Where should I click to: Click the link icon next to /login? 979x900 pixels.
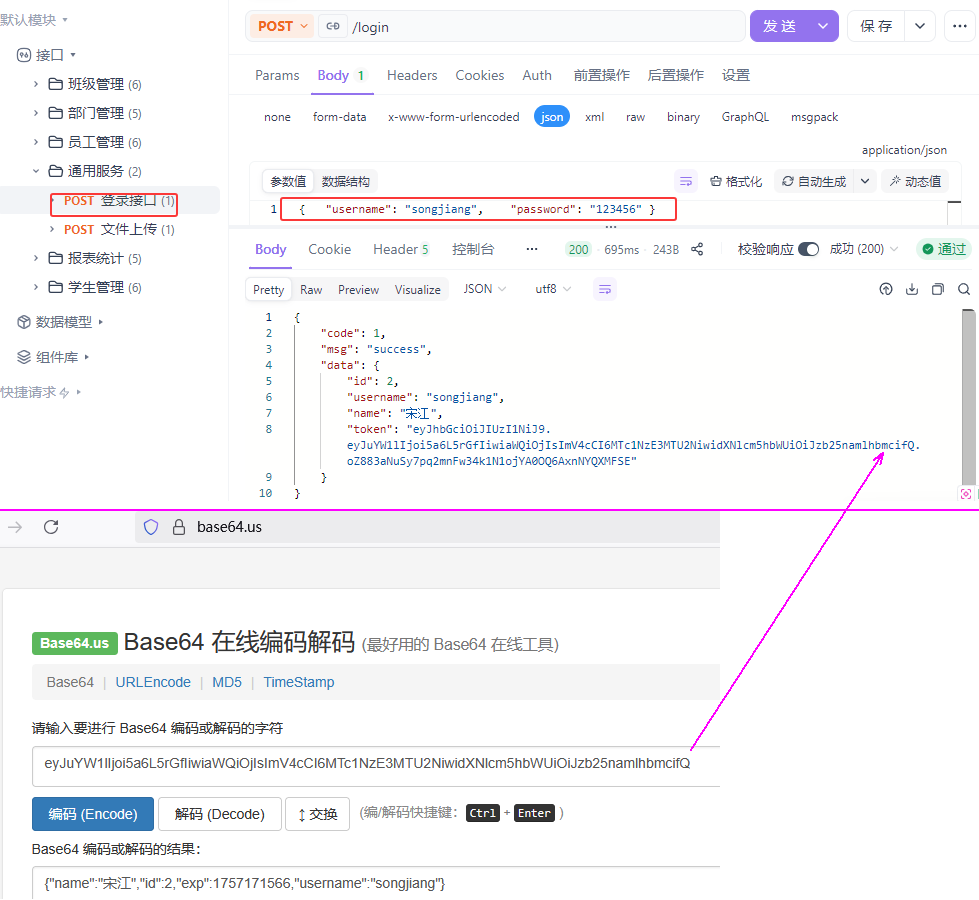[x=332, y=27]
